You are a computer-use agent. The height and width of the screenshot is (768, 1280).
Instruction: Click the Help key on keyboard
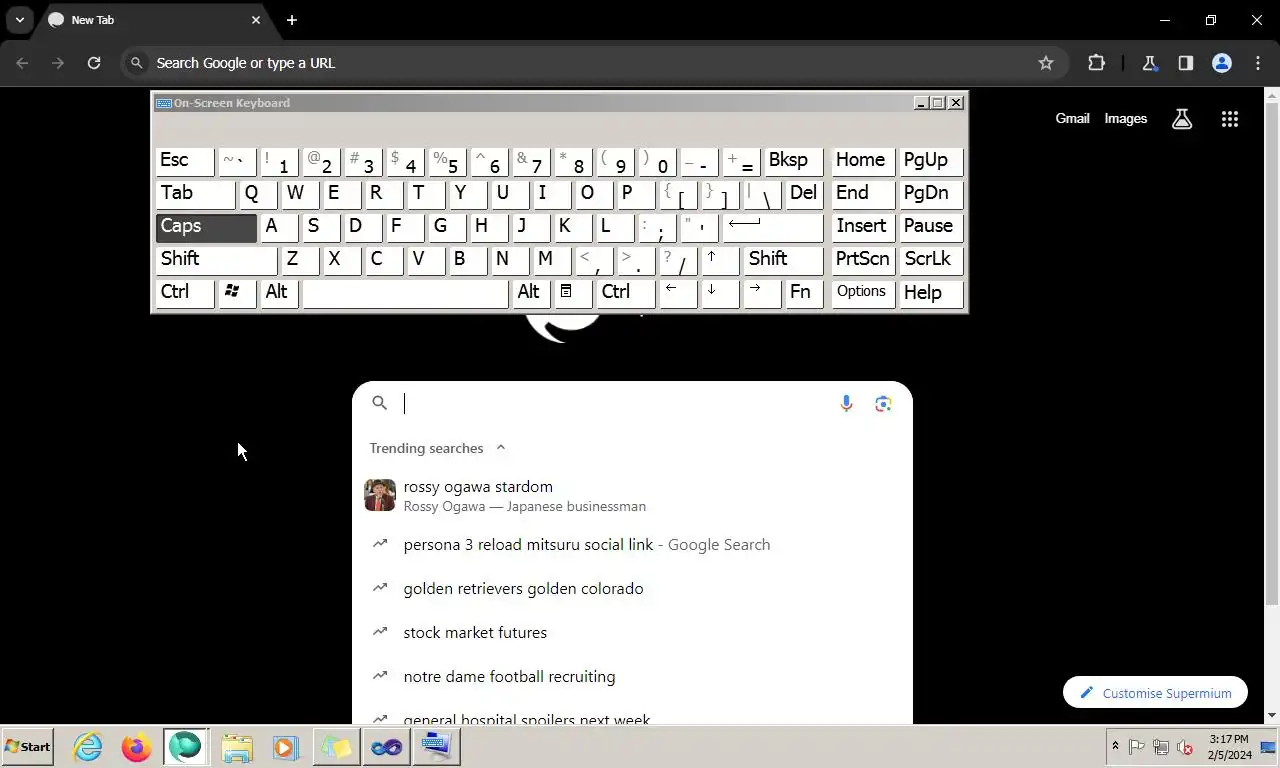(x=931, y=292)
